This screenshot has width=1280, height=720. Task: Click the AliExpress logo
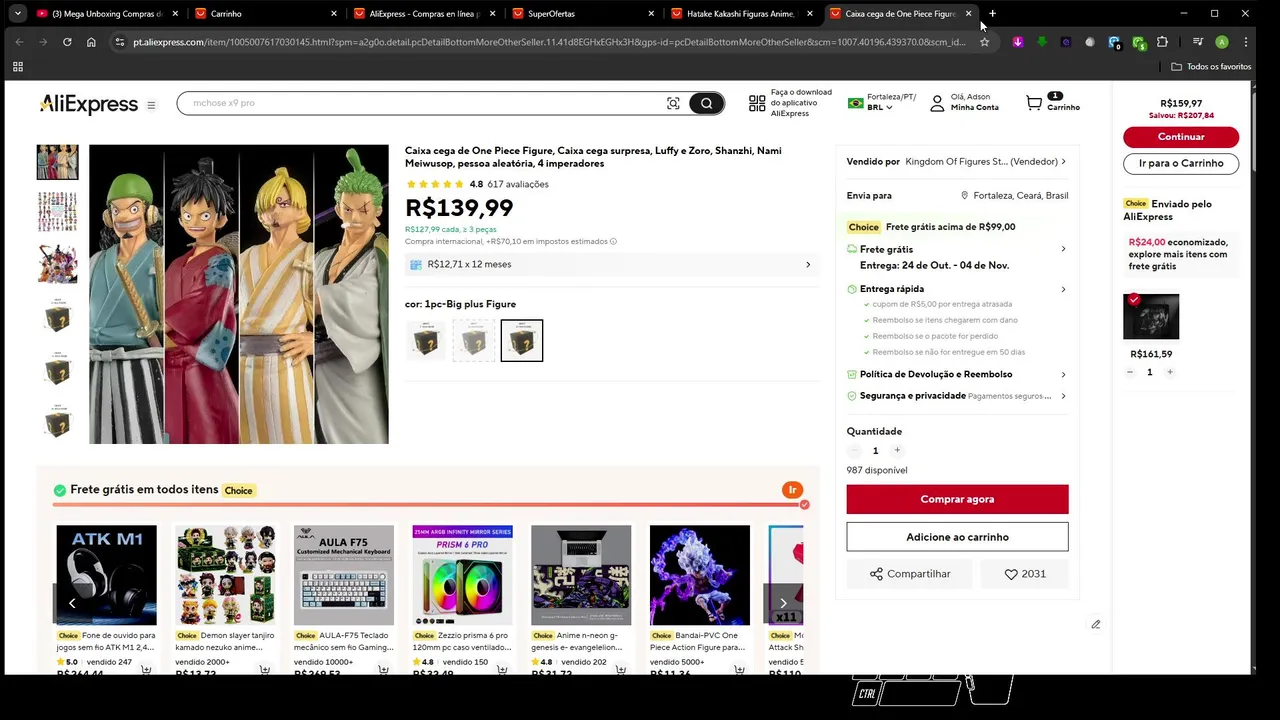[x=88, y=104]
